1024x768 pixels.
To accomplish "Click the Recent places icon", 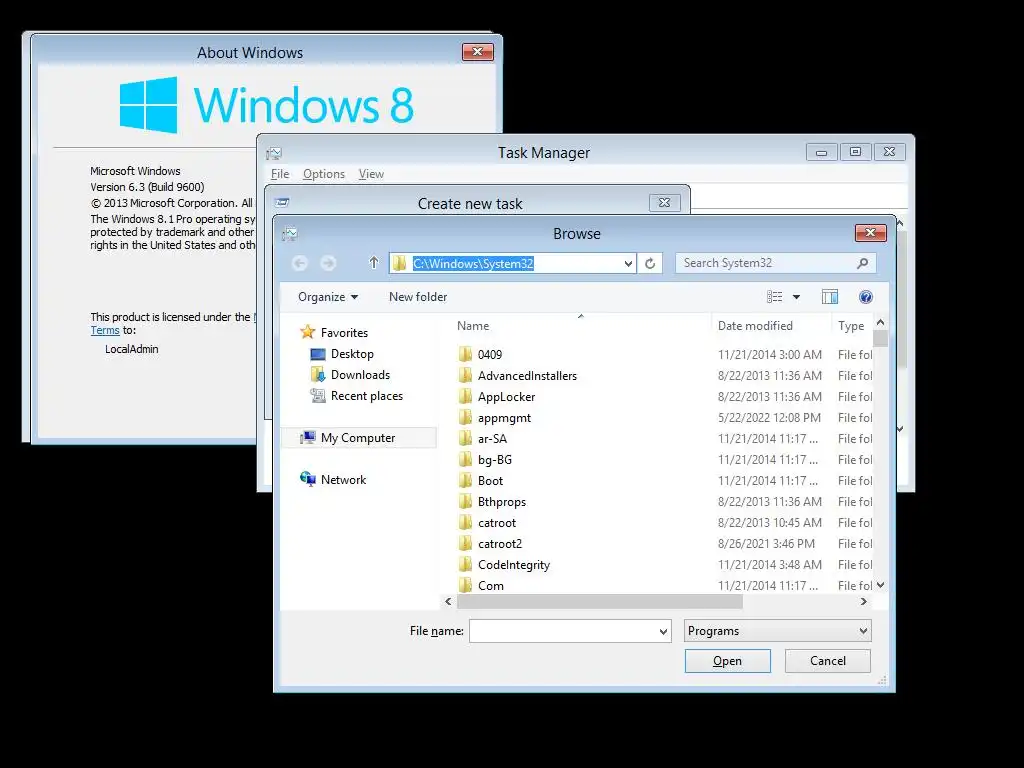I will 318,396.
